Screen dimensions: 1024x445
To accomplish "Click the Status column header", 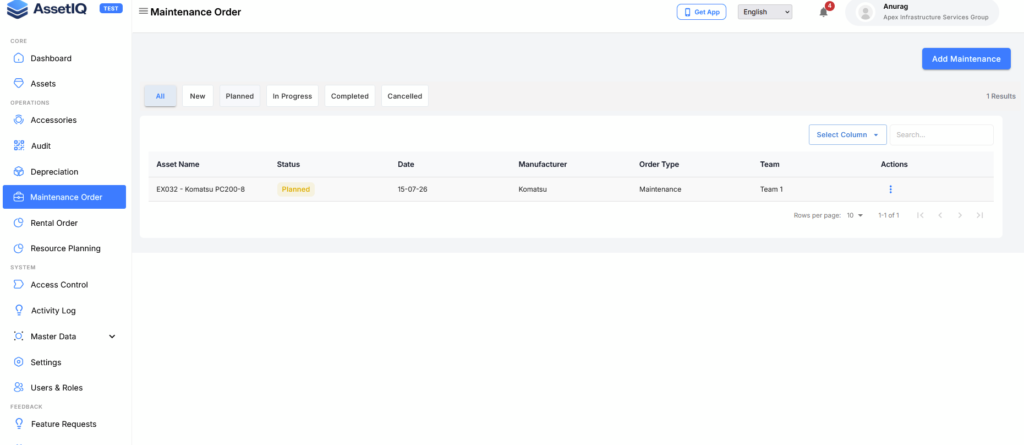I will tap(288, 165).
